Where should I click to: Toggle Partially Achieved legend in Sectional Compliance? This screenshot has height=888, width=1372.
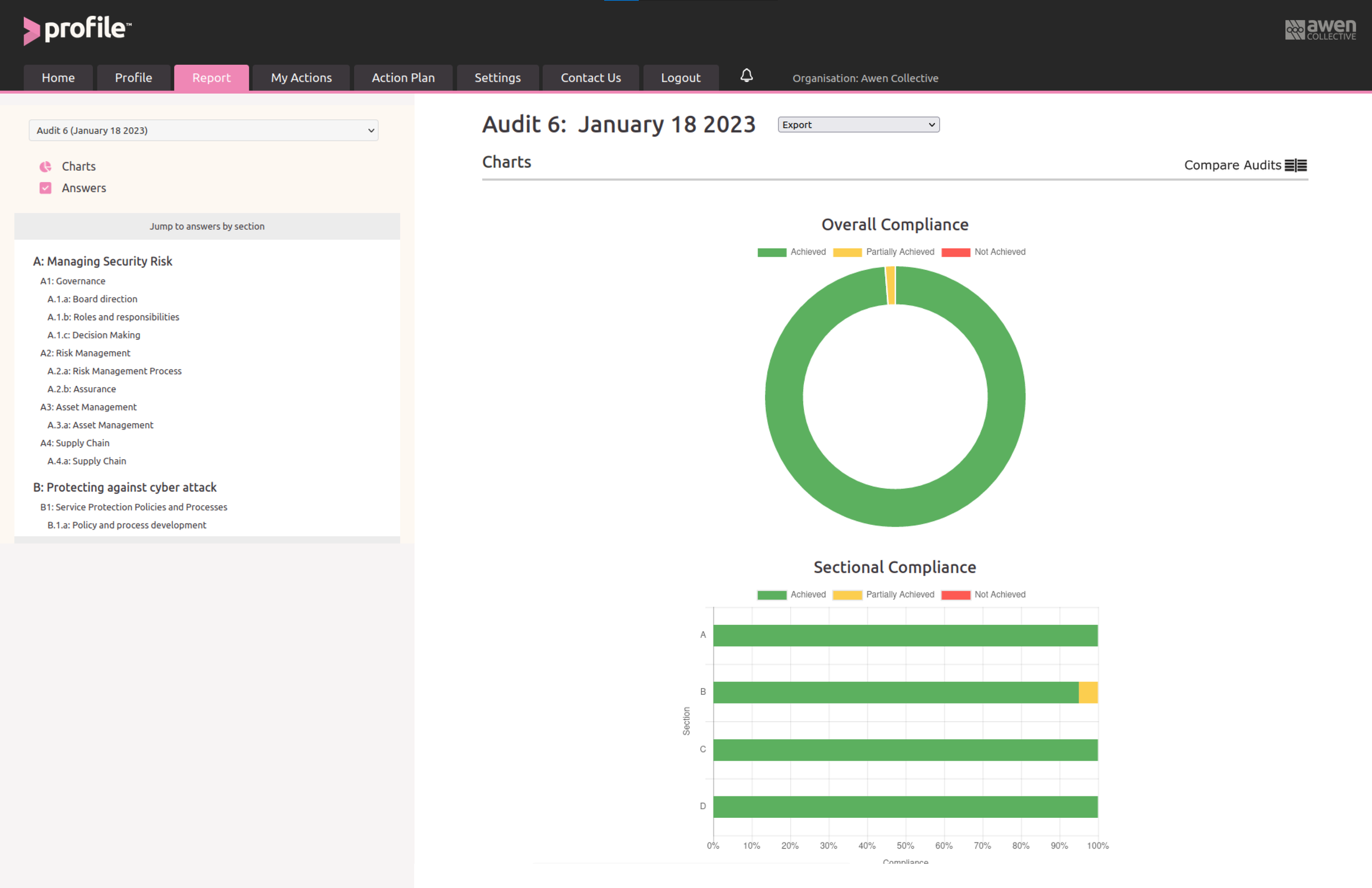pyautogui.click(x=884, y=595)
